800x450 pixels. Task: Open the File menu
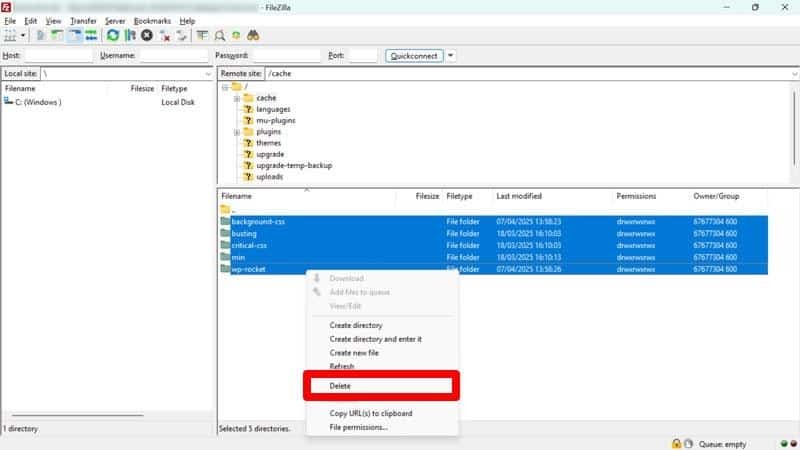click(10, 21)
